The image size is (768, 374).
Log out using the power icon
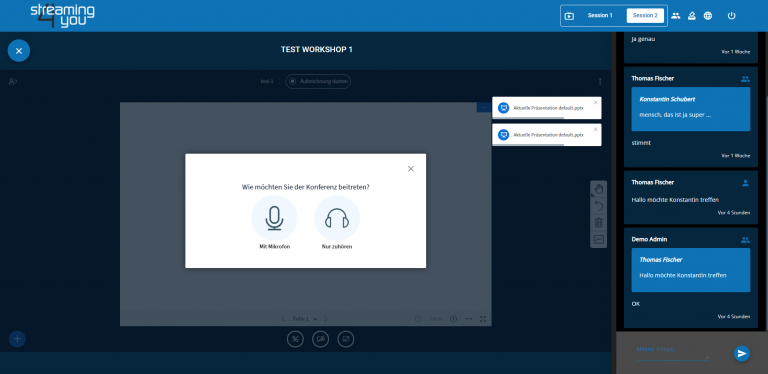click(732, 16)
